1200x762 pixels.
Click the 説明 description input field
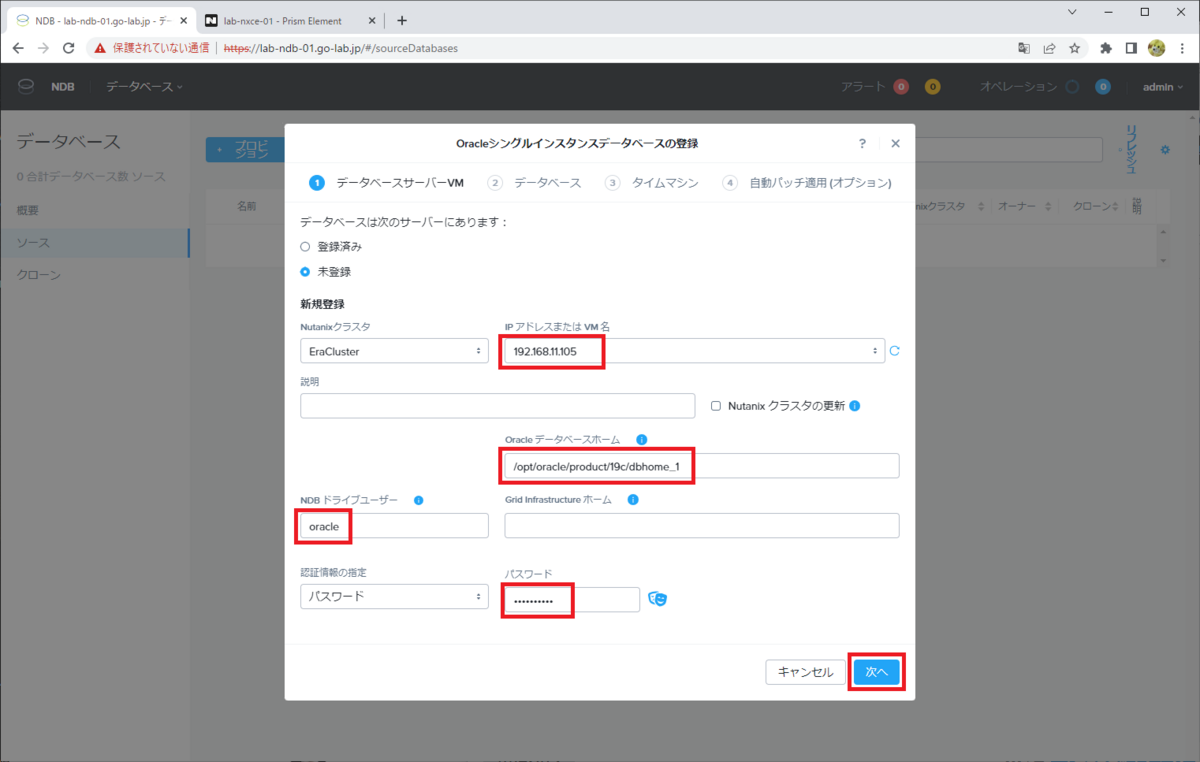(x=497, y=405)
